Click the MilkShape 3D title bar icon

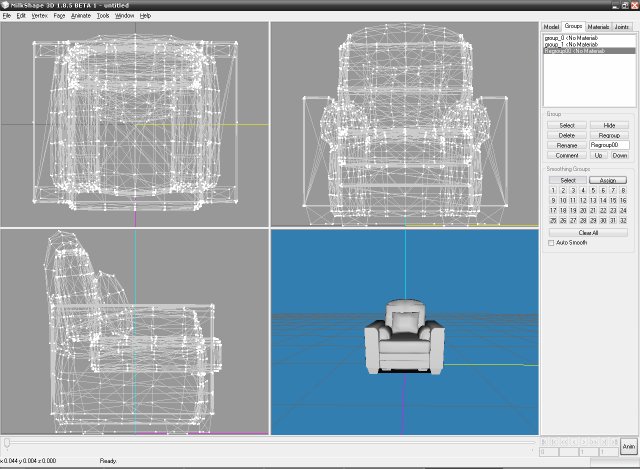[5, 5]
